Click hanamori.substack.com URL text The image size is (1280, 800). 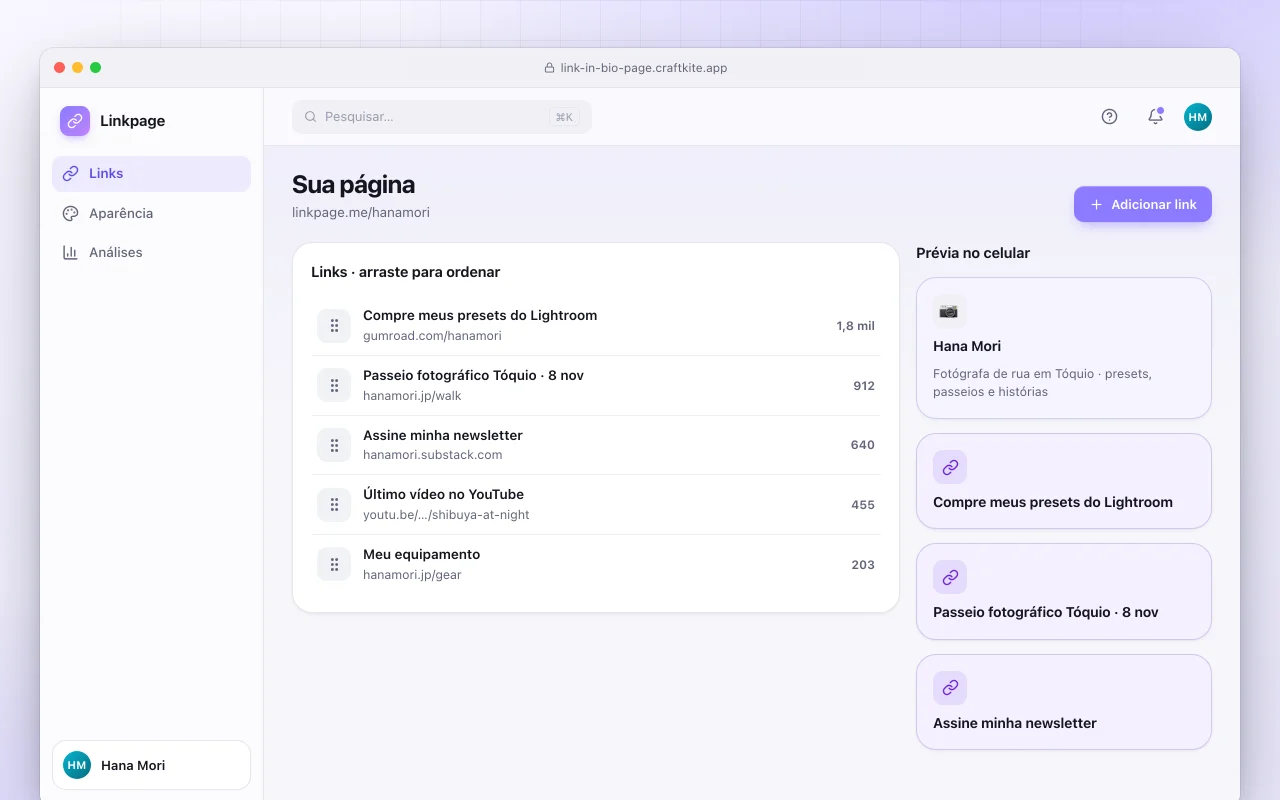(433, 455)
